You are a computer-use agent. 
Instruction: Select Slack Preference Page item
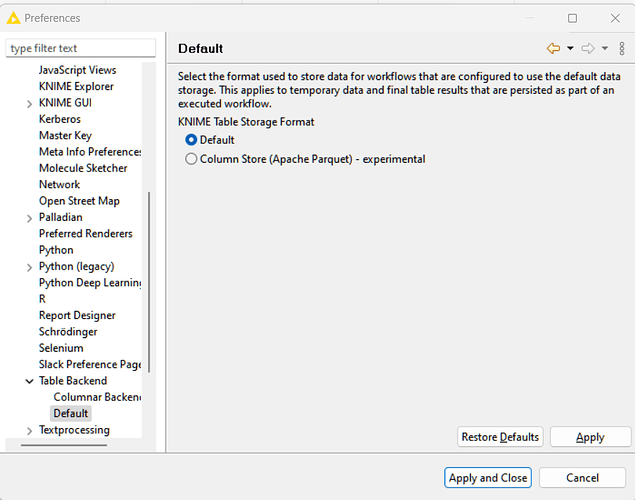(x=90, y=364)
